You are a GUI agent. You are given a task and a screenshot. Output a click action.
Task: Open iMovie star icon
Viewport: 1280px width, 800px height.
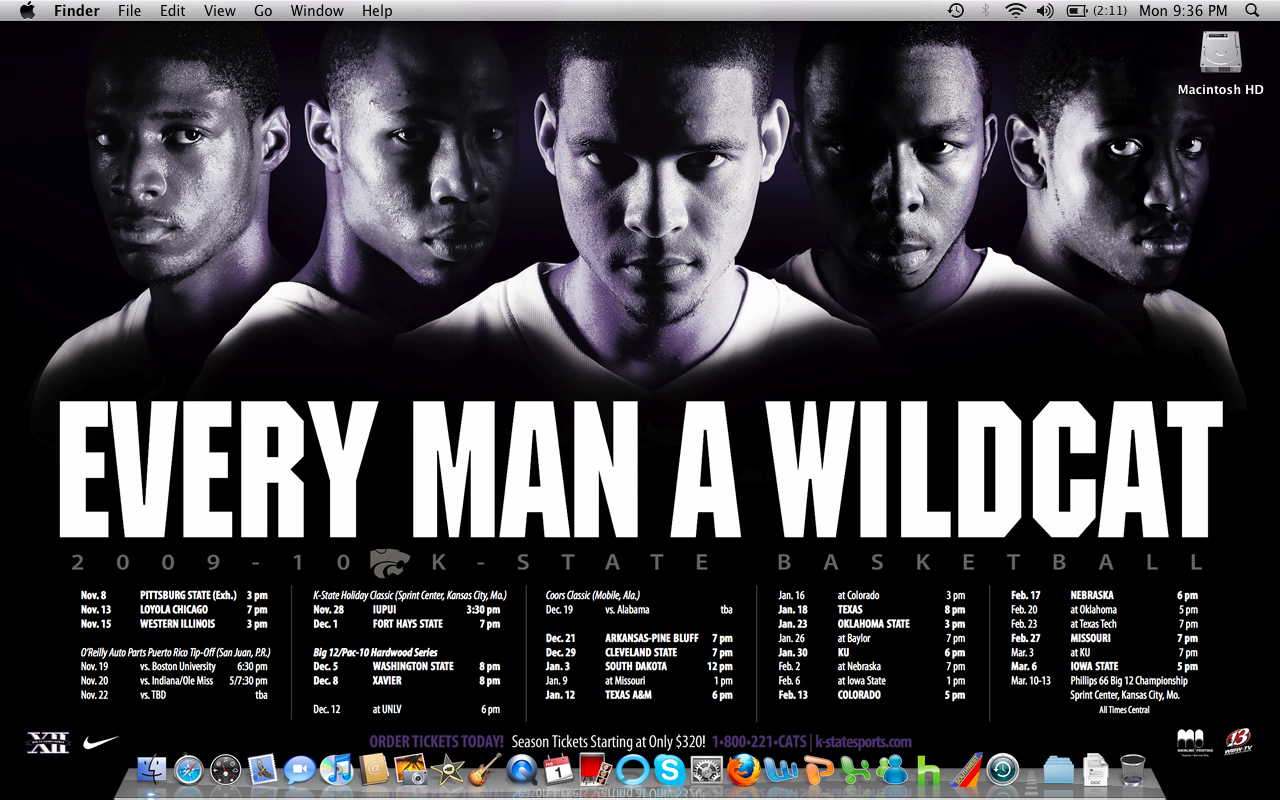(447, 769)
